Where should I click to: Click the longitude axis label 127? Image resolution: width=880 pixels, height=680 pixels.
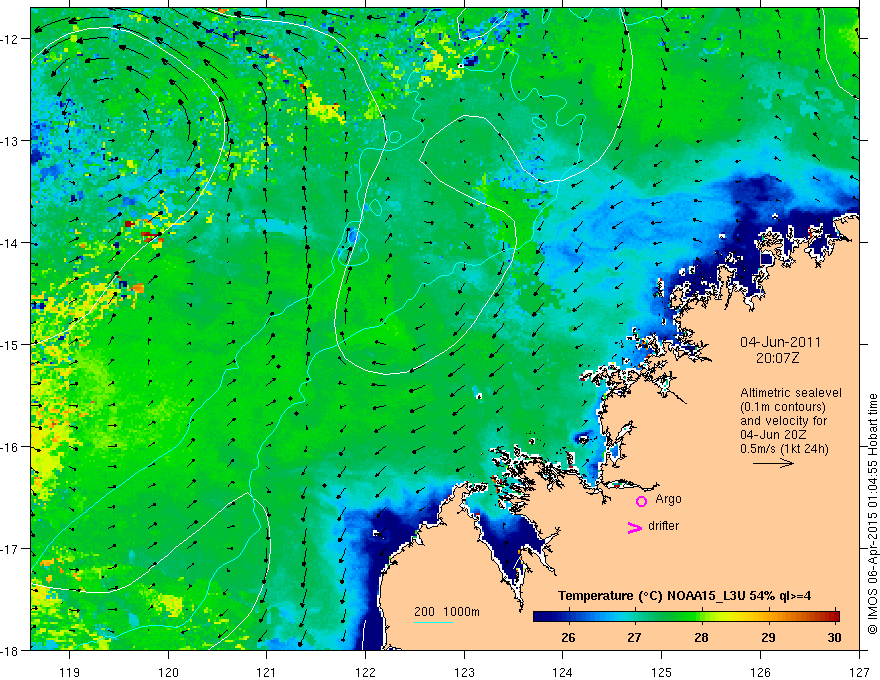coord(859,672)
